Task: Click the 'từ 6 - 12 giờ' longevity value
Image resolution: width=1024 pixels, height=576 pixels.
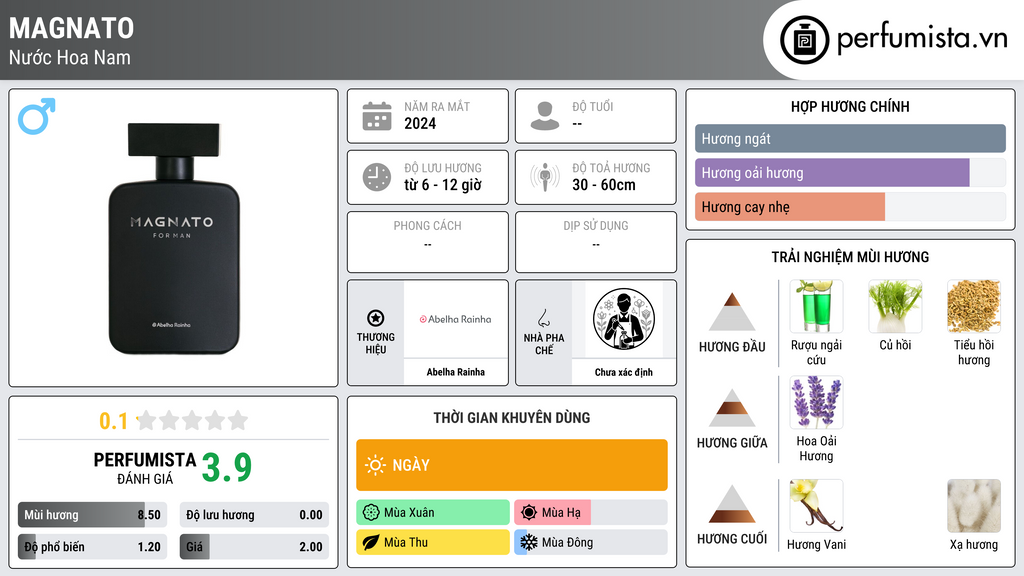Action: point(443,185)
